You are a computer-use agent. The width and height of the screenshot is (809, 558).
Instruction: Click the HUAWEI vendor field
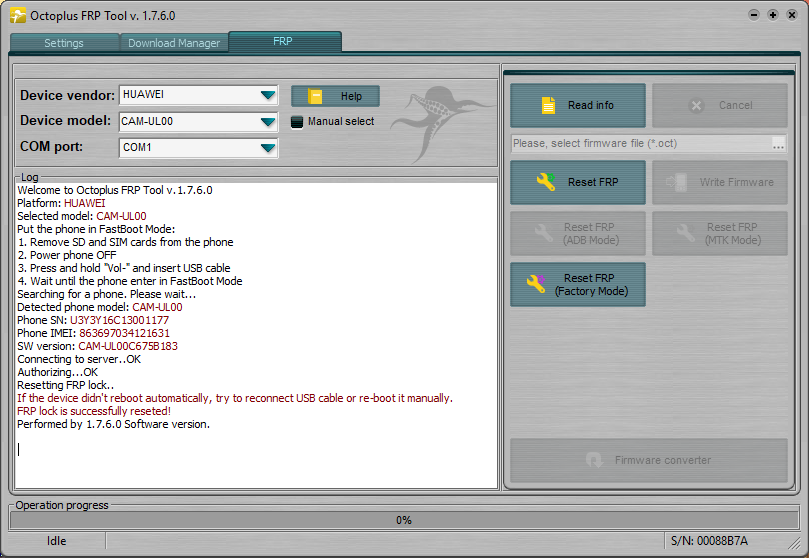[x=199, y=95]
